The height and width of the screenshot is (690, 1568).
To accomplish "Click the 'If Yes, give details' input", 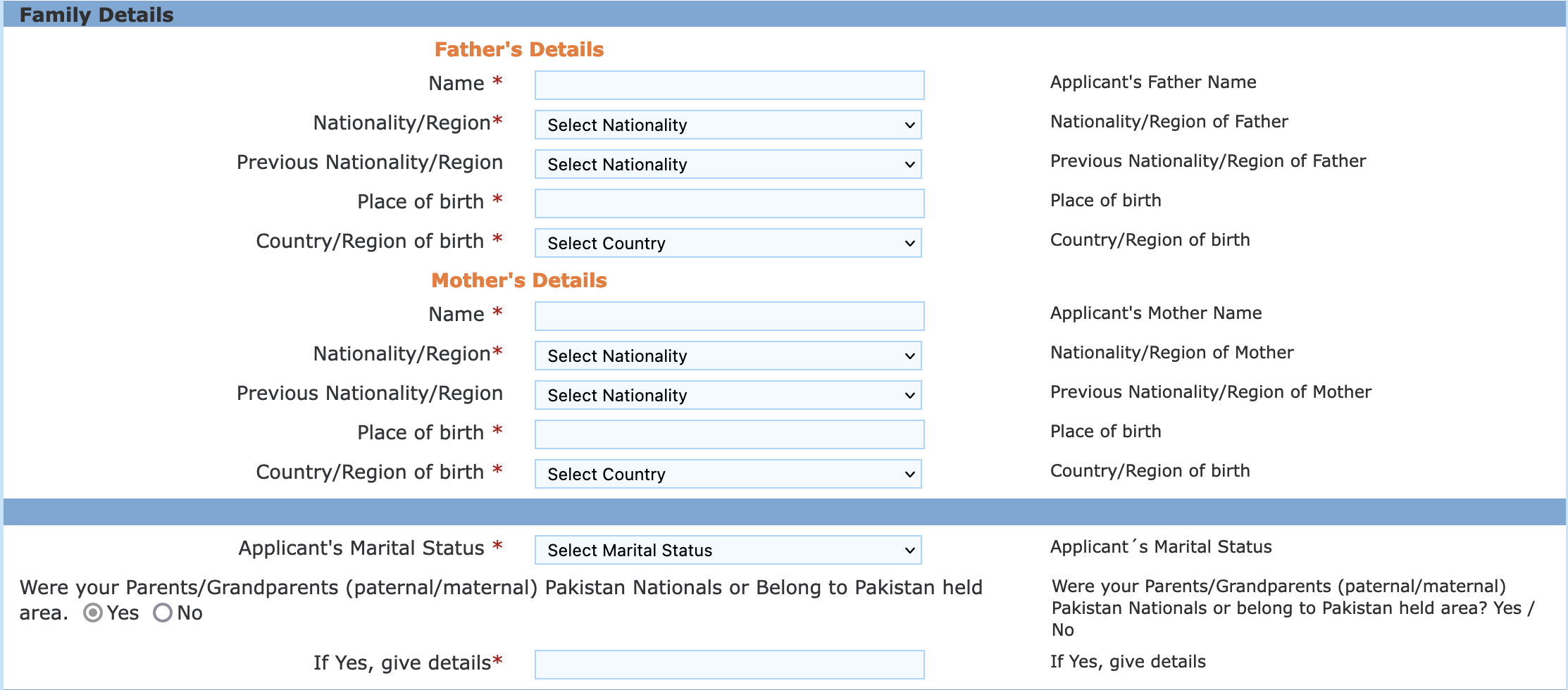I will (729, 664).
